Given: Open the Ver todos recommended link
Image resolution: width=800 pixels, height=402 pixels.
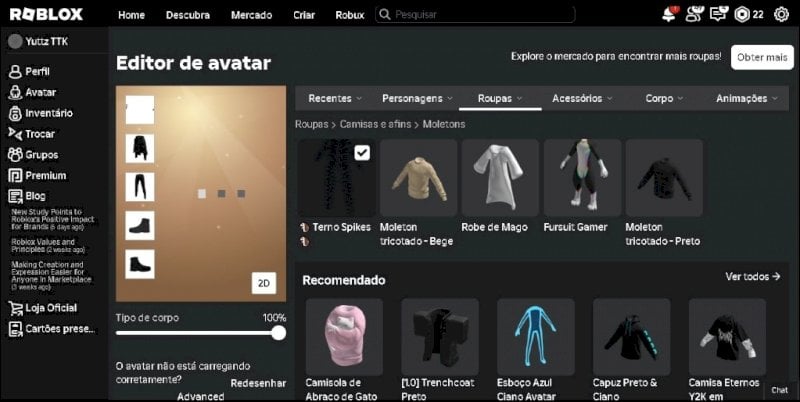Looking at the screenshot, I should pyautogui.click(x=753, y=277).
